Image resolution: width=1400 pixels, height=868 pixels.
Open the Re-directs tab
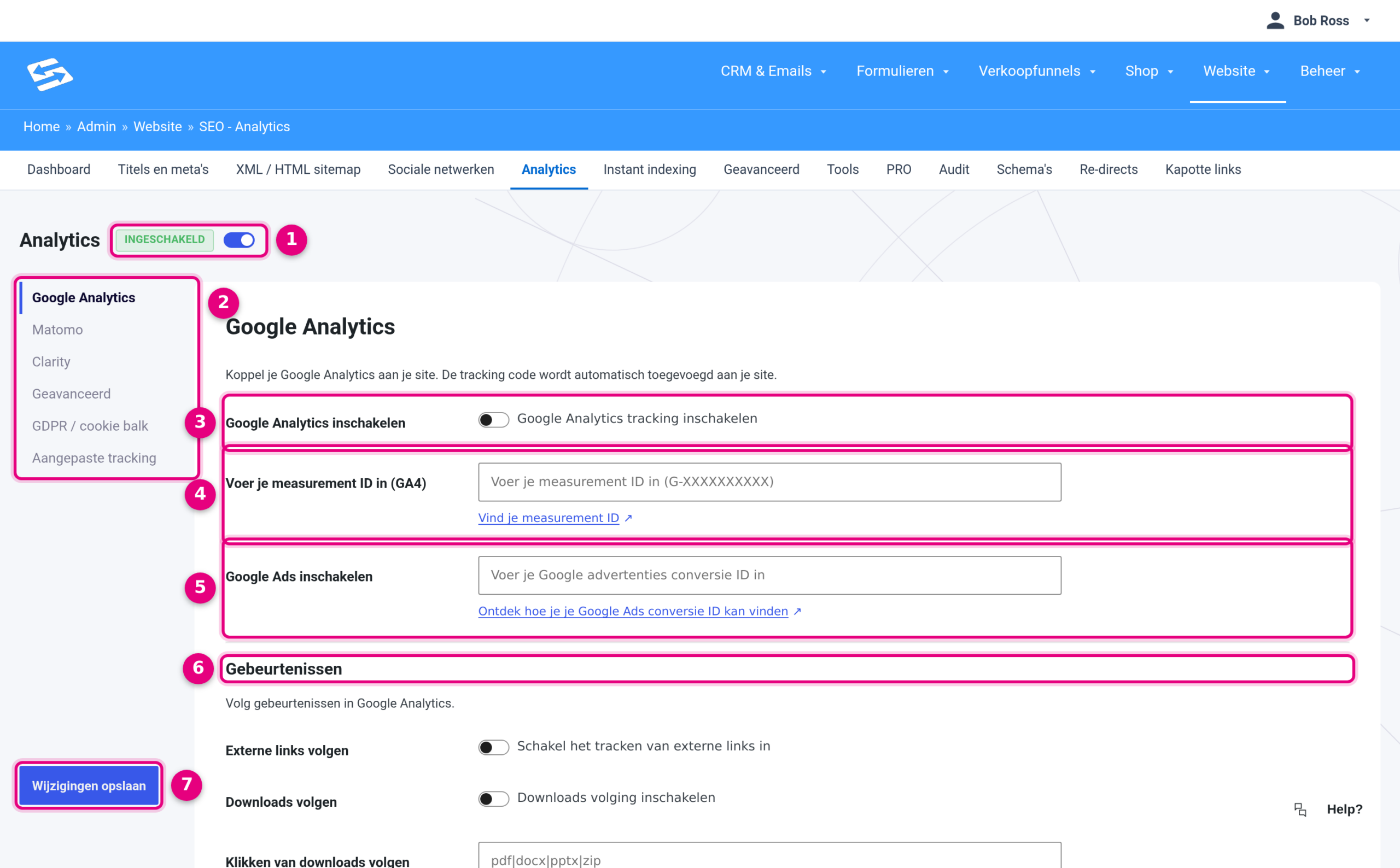point(1109,169)
